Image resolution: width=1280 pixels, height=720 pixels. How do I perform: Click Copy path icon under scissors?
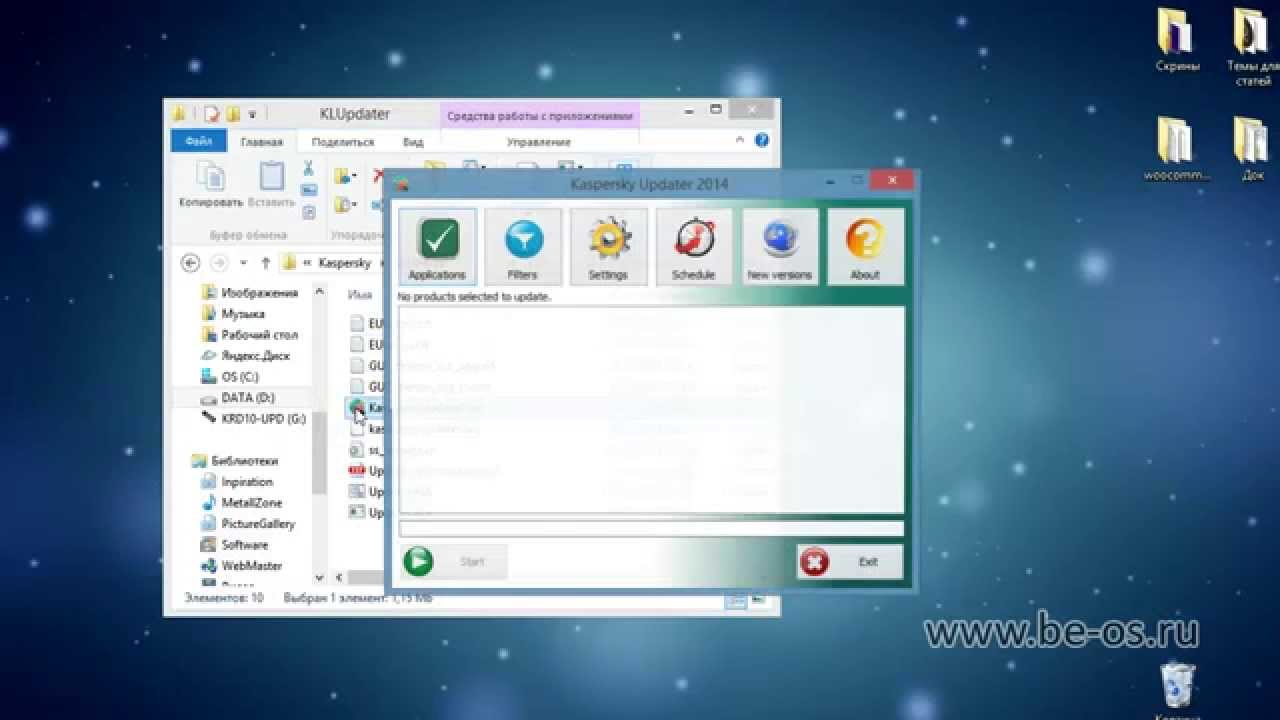click(309, 190)
